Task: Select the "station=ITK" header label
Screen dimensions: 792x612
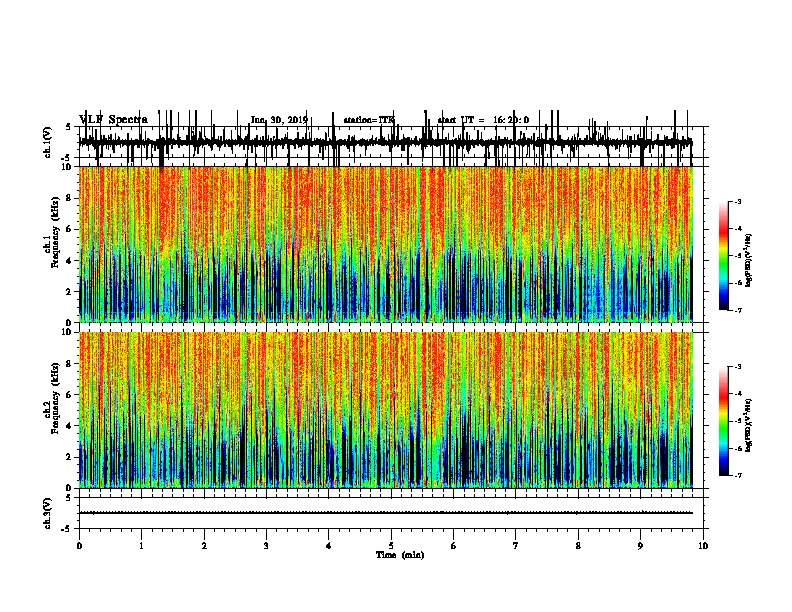Action: pos(369,120)
